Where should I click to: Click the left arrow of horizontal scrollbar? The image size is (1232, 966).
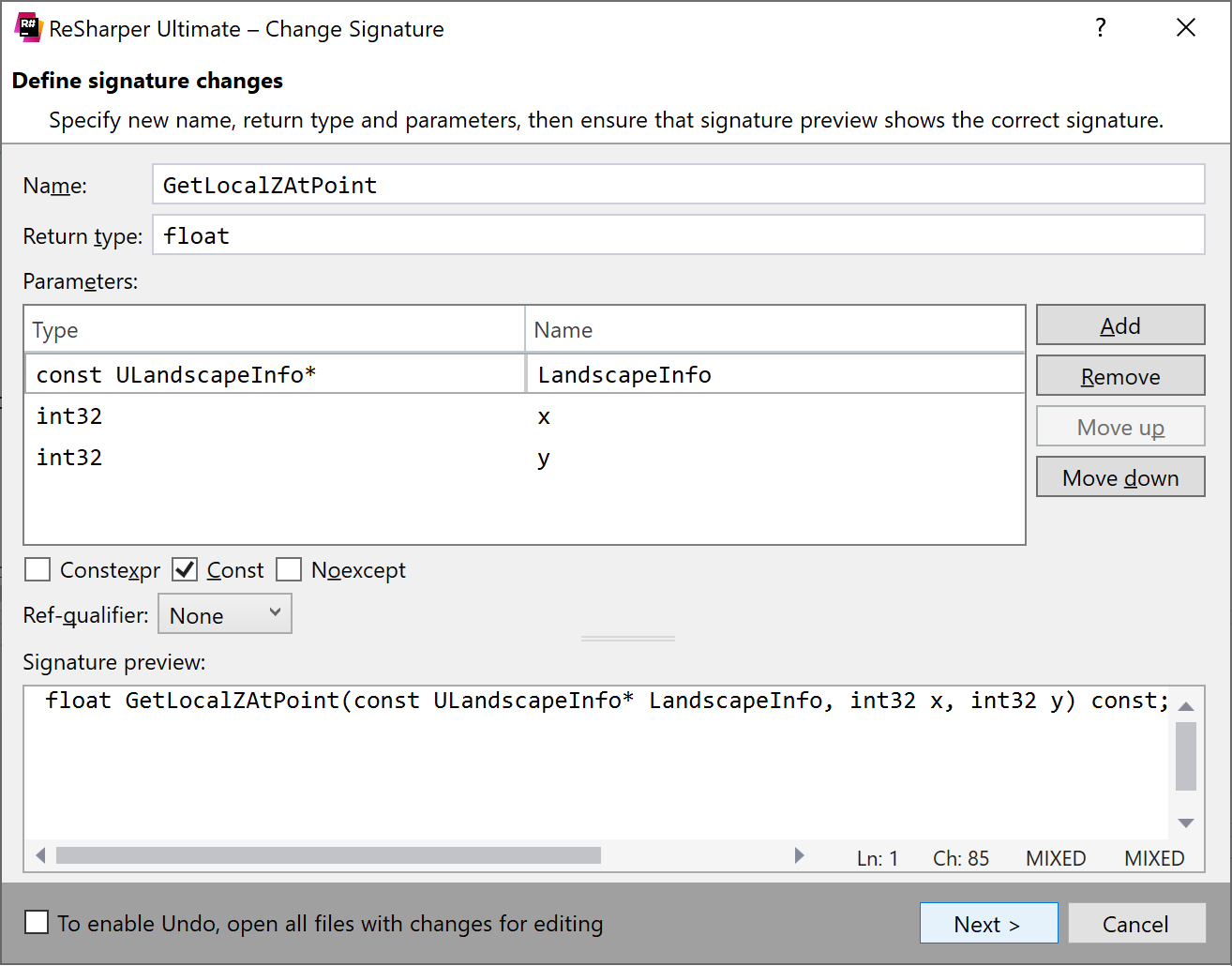40,855
